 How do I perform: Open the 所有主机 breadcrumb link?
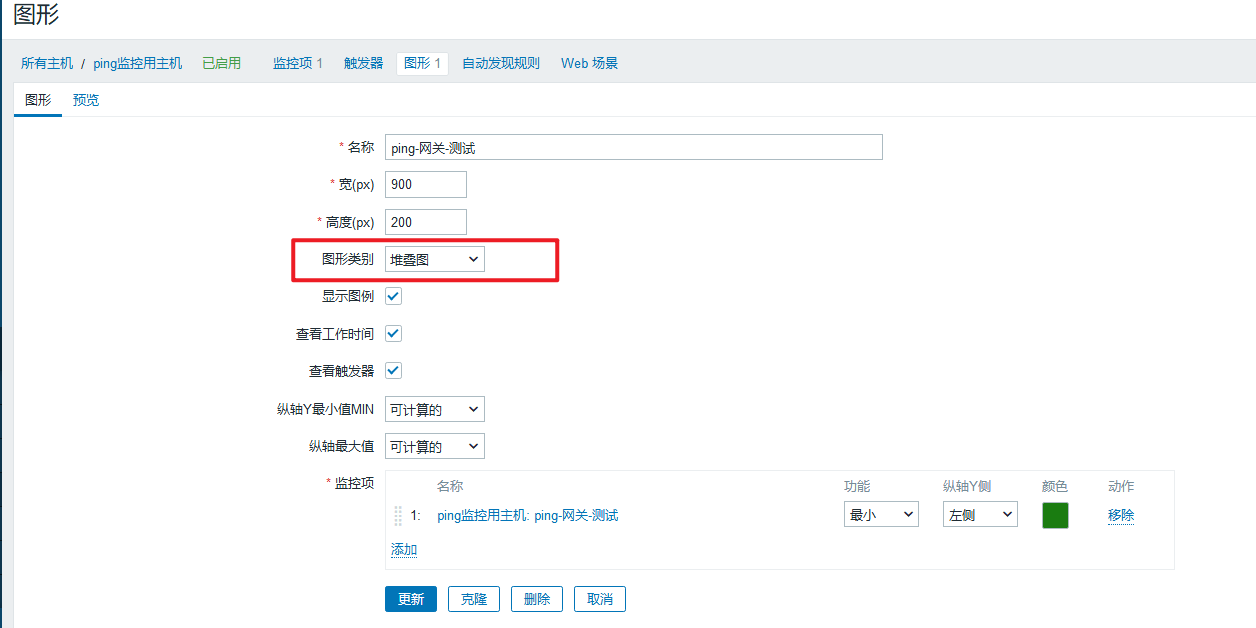coord(47,63)
